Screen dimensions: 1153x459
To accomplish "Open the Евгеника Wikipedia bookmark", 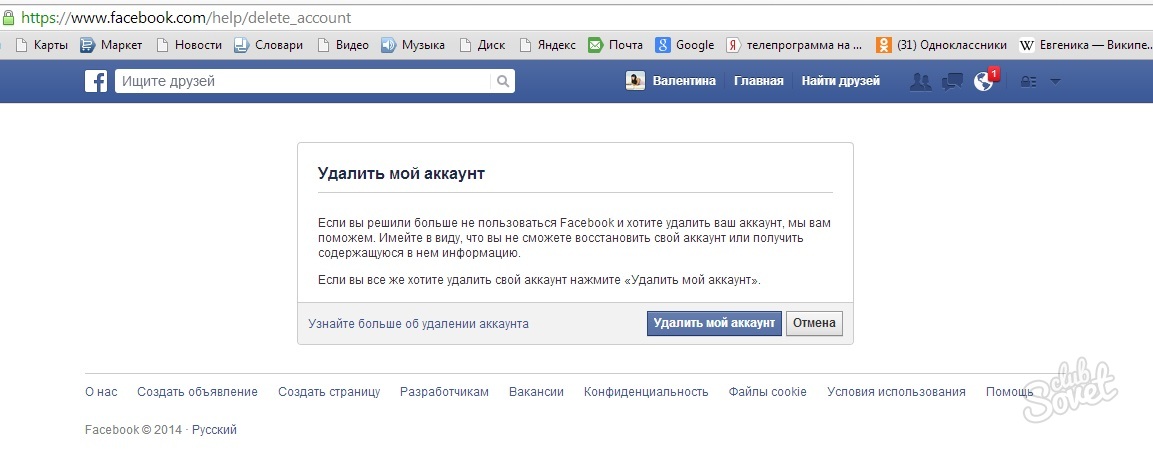I will coord(1085,45).
